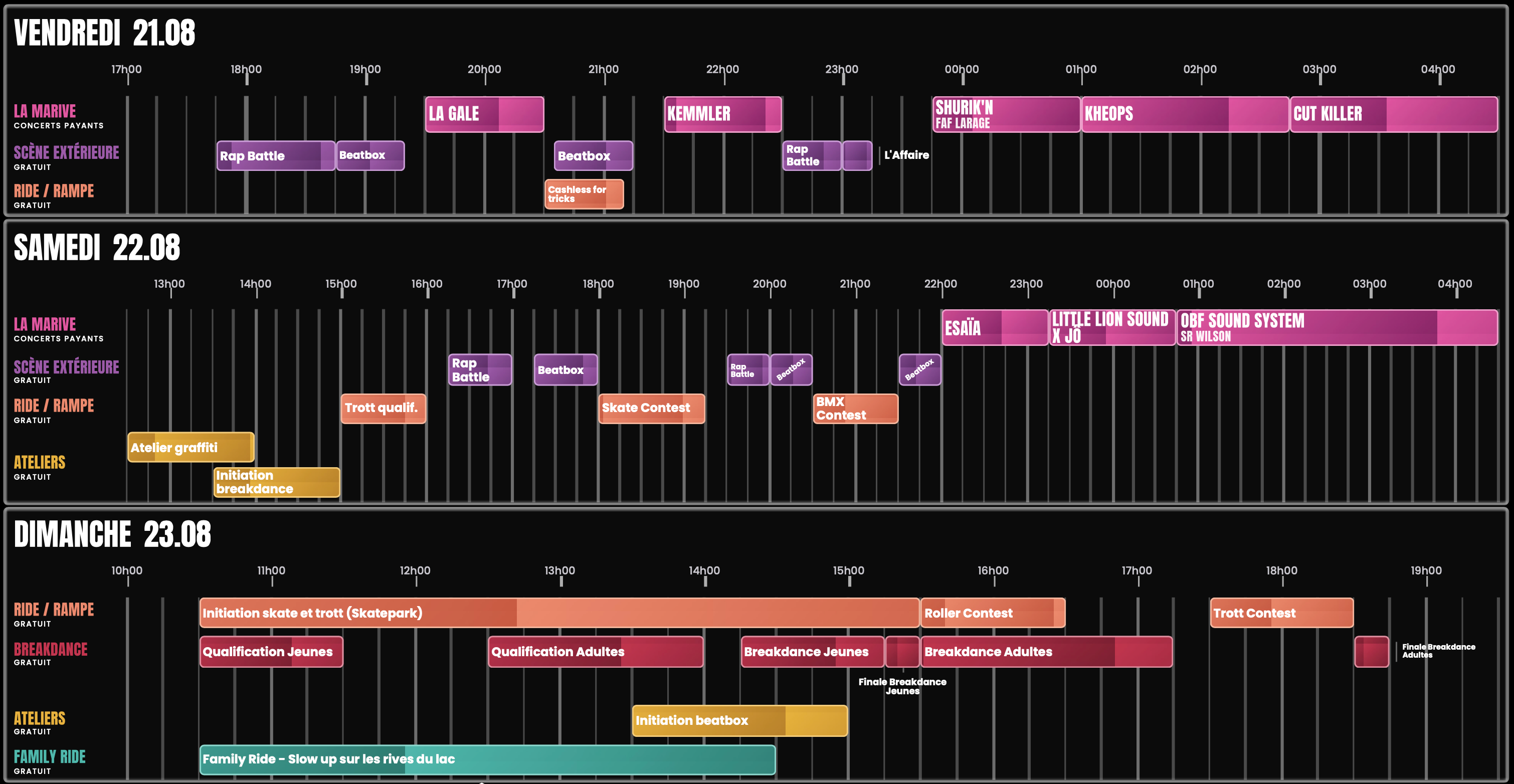Click the Finale Breakdance Adultes label
The image size is (1514, 784).
1439,651
